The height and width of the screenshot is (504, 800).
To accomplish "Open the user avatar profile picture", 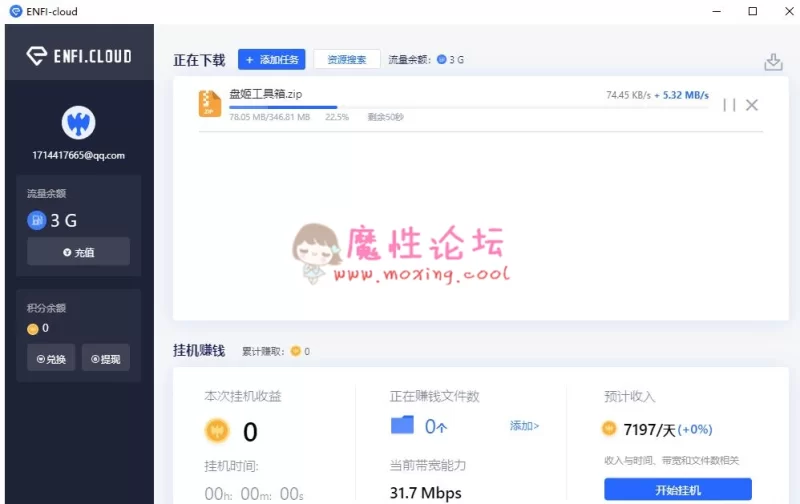I will pos(79,123).
